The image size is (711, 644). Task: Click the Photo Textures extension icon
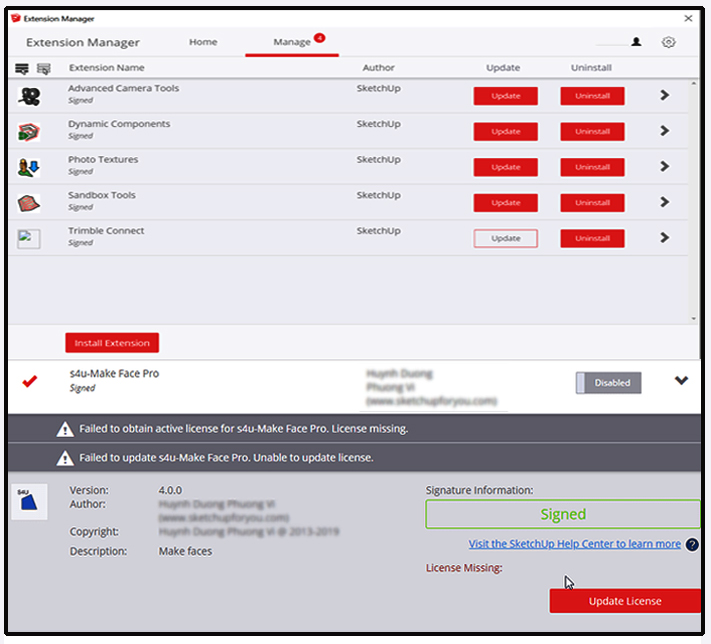[29, 167]
